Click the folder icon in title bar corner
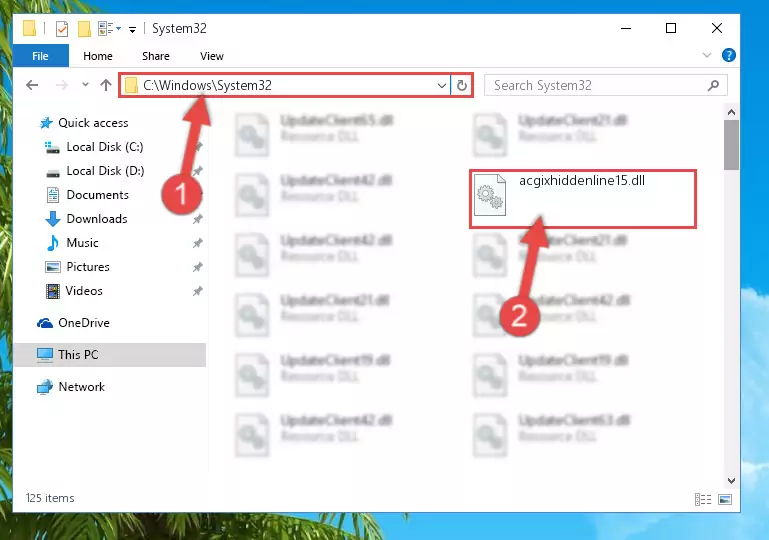 pyautogui.click(x=29, y=28)
